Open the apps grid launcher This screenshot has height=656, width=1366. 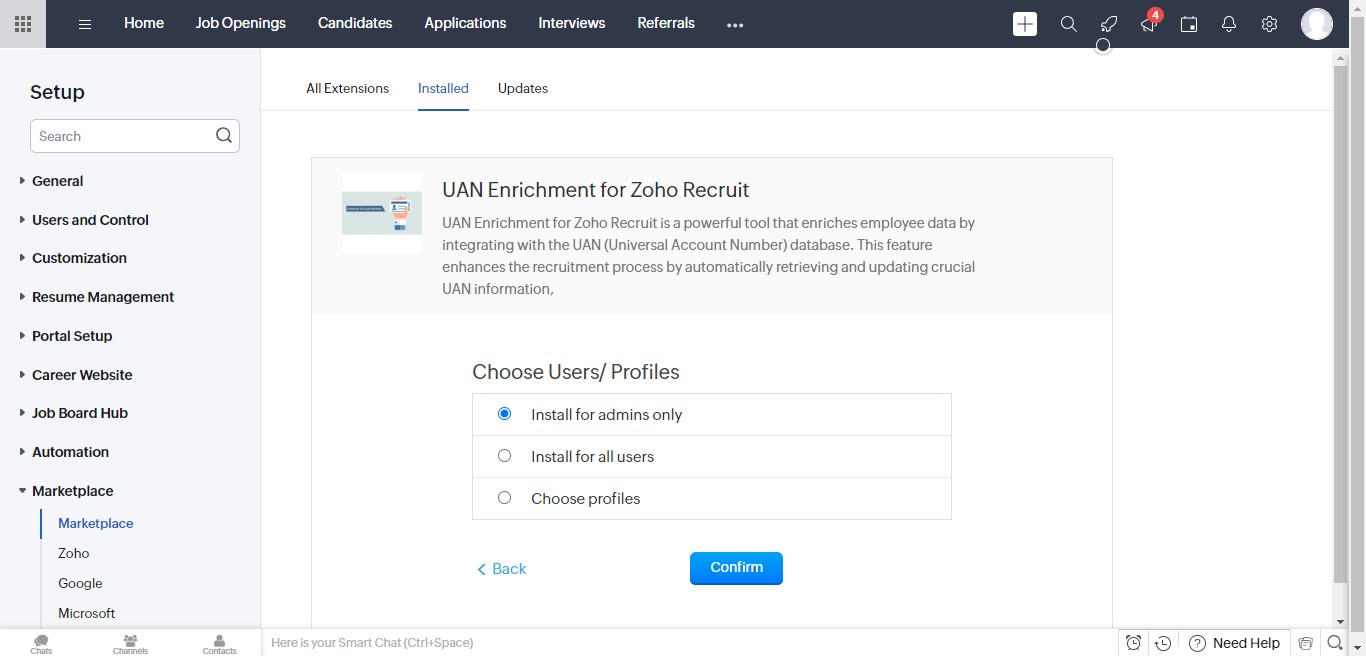pyautogui.click(x=23, y=24)
